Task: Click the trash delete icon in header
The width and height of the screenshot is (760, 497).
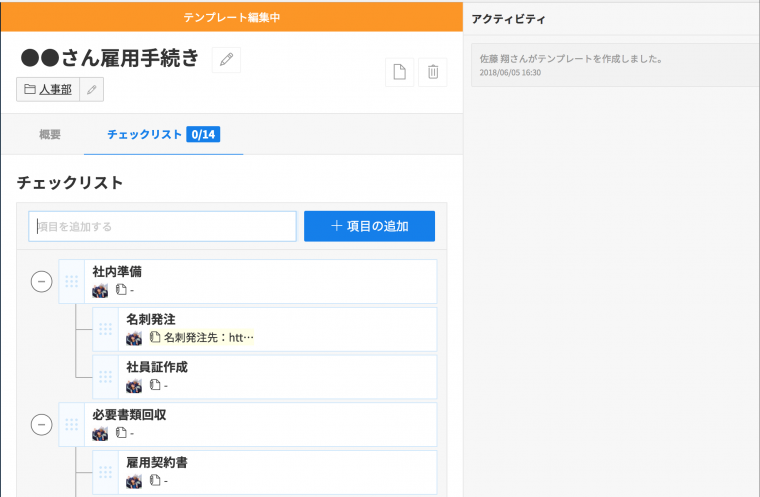Action: [432, 72]
